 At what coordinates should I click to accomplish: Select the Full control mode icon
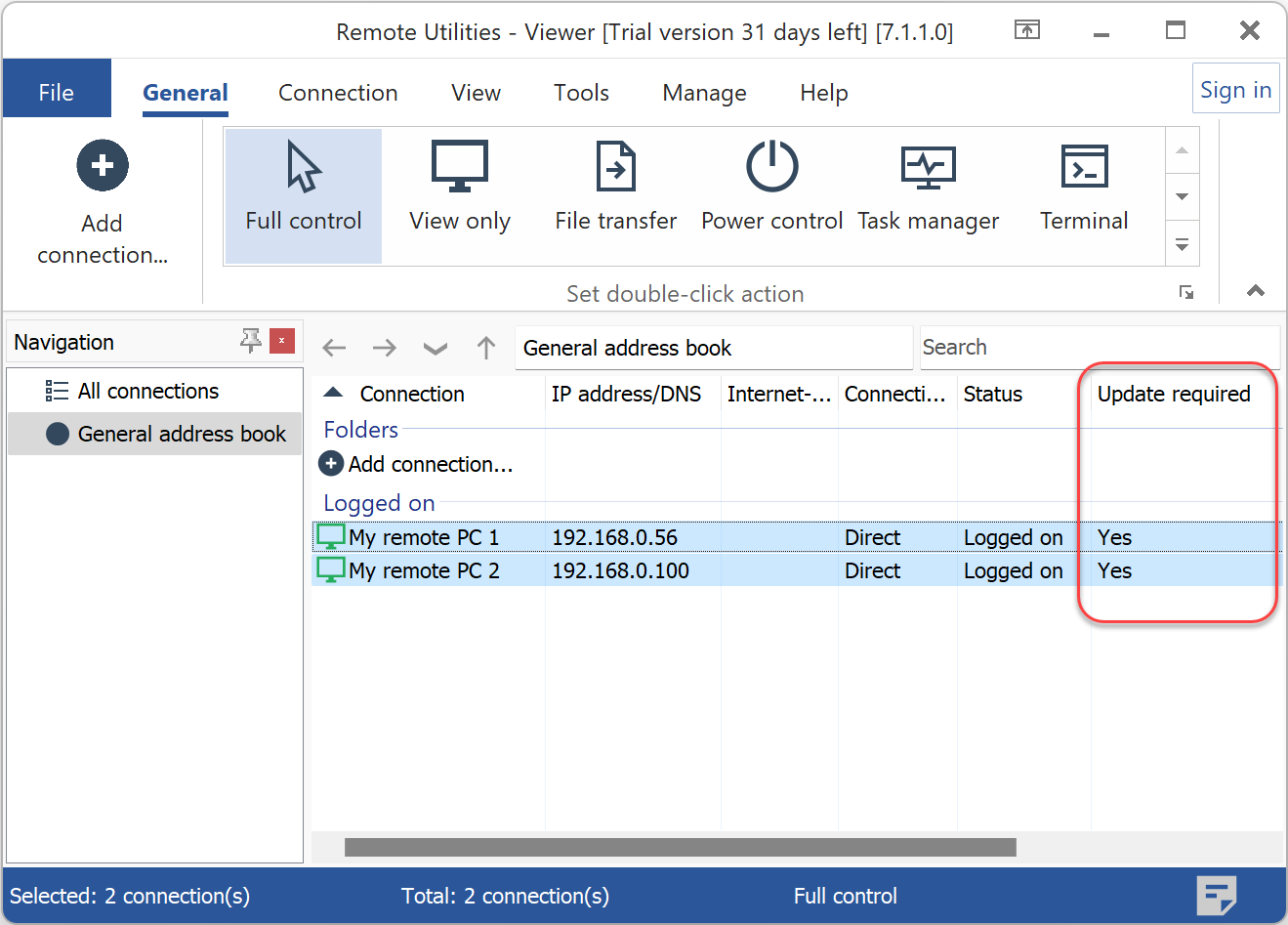click(303, 168)
